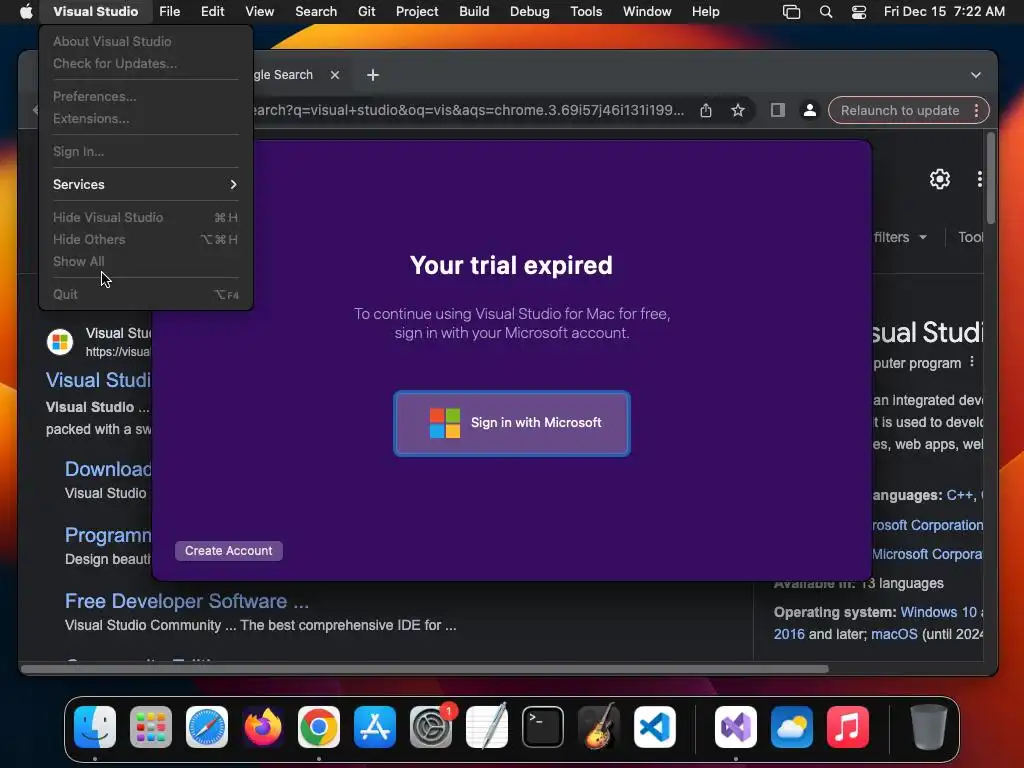Open Chrome profile avatar icon

click(x=810, y=110)
